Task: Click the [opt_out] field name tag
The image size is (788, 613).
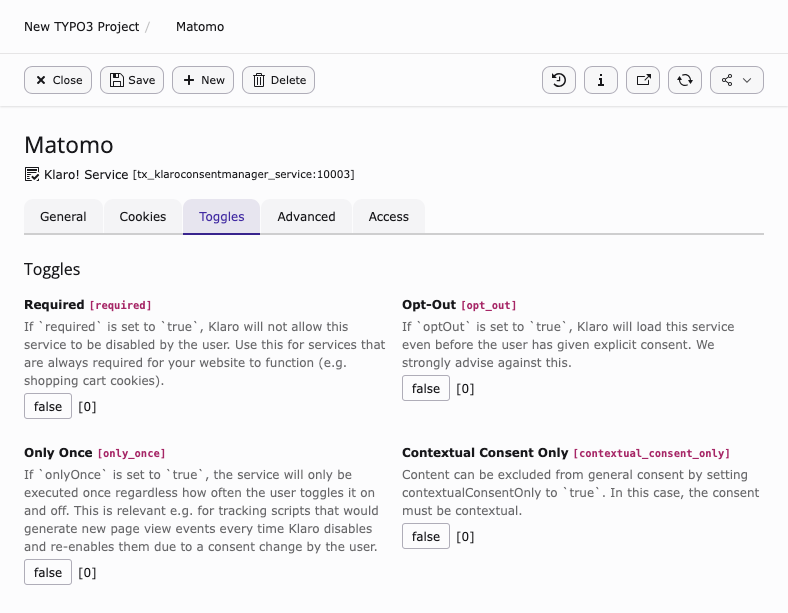Action: (488, 305)
